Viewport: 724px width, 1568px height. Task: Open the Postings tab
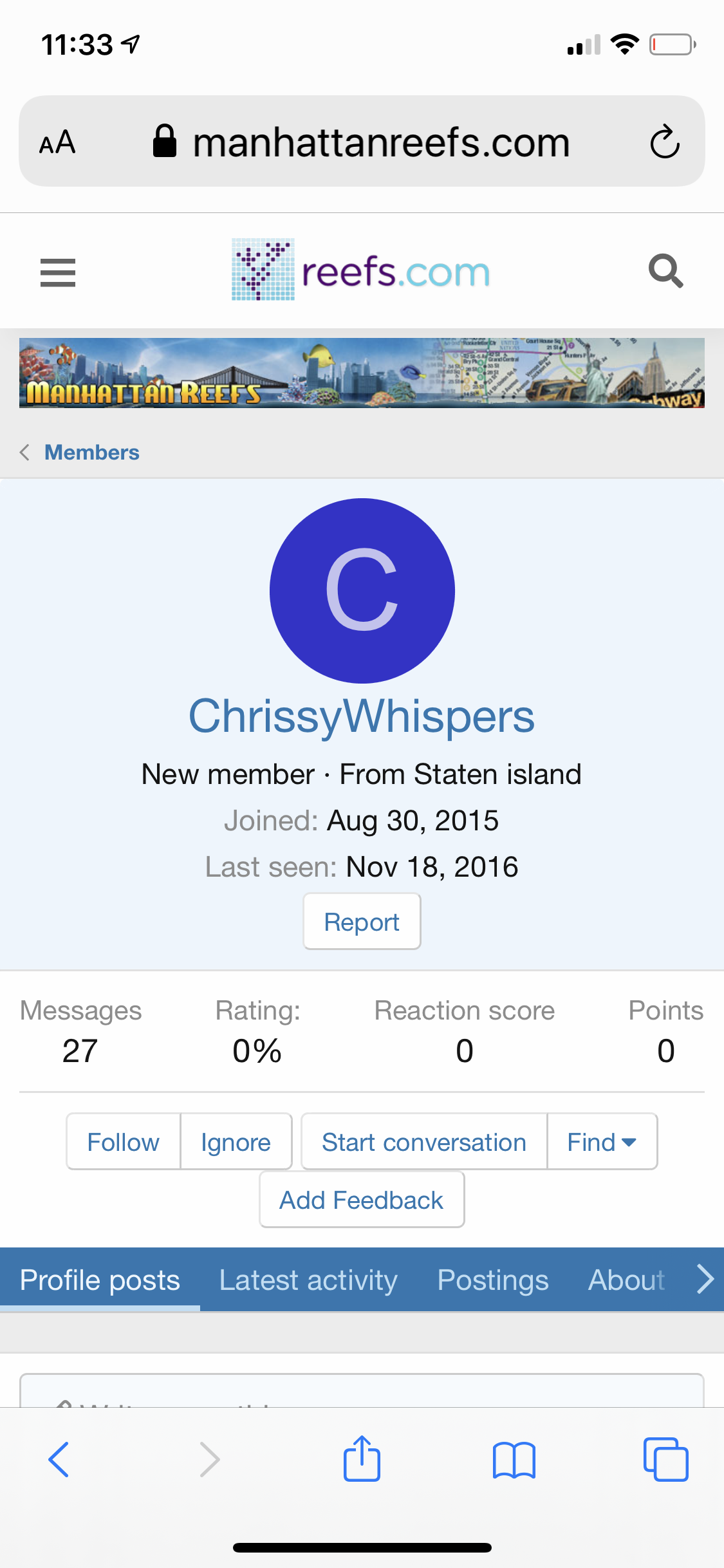click(493, 1280)
